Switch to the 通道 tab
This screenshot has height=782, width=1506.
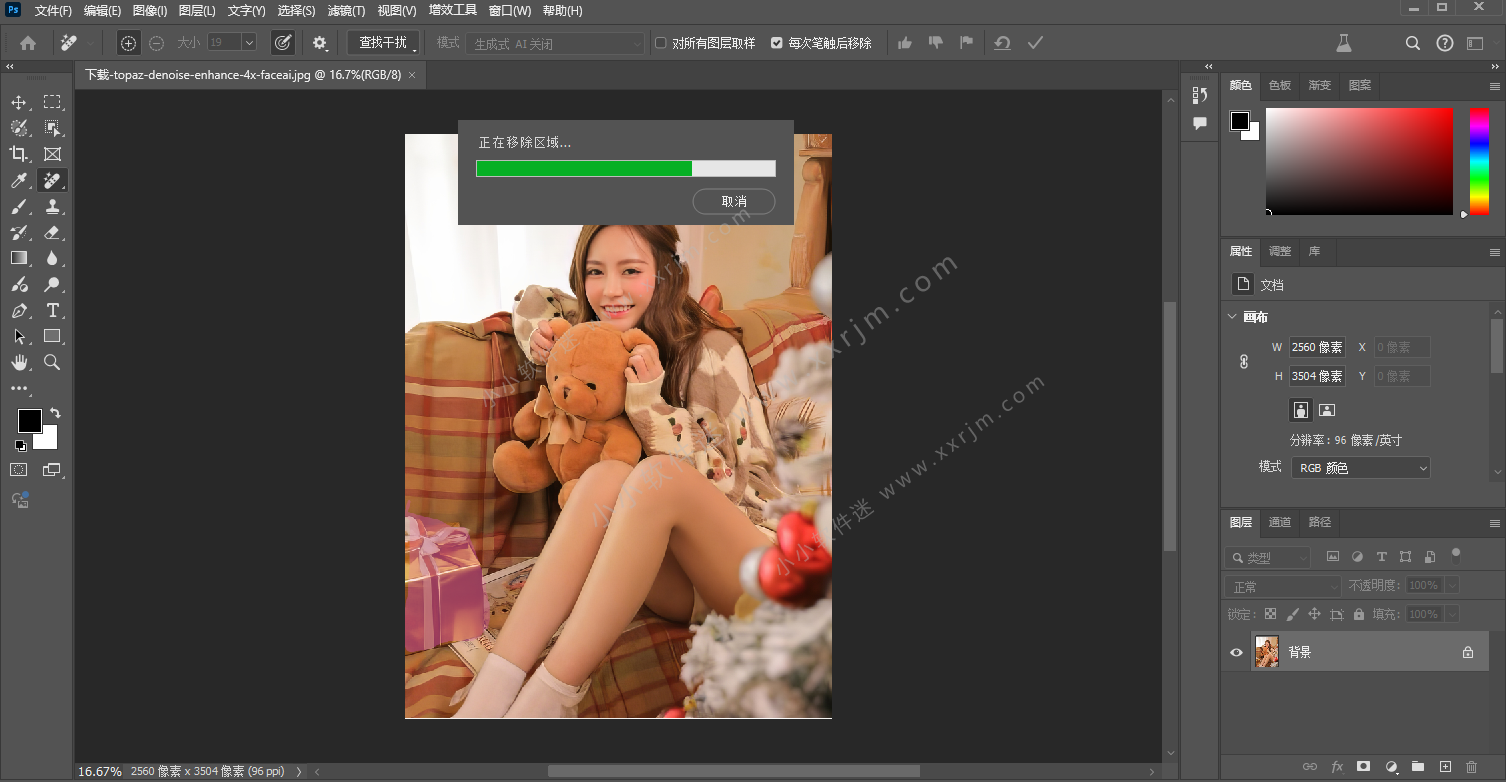(1280, 522)
